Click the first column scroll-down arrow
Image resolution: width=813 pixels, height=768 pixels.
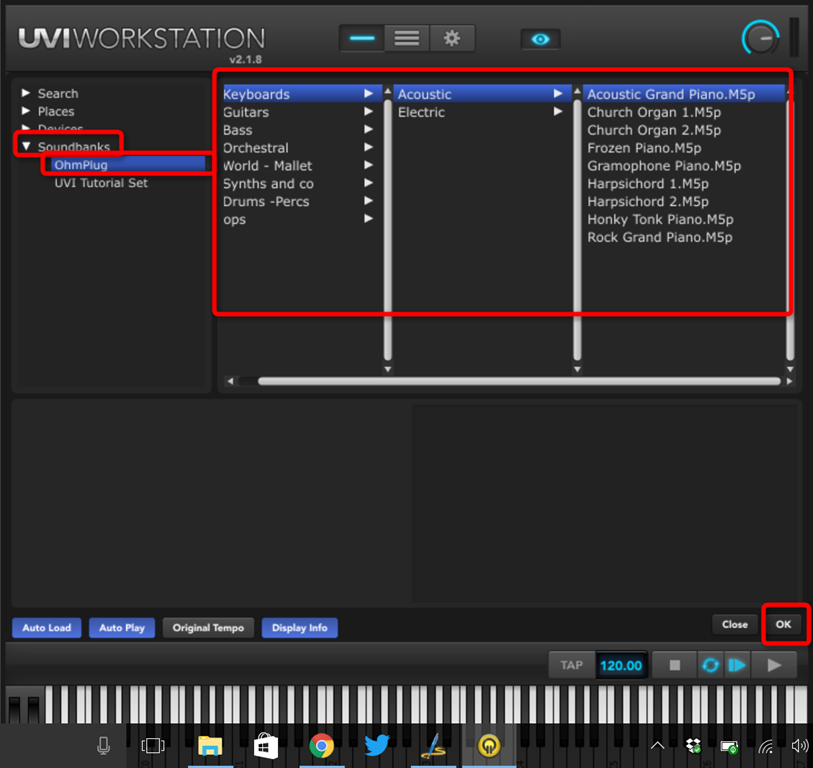coord(388,369)
